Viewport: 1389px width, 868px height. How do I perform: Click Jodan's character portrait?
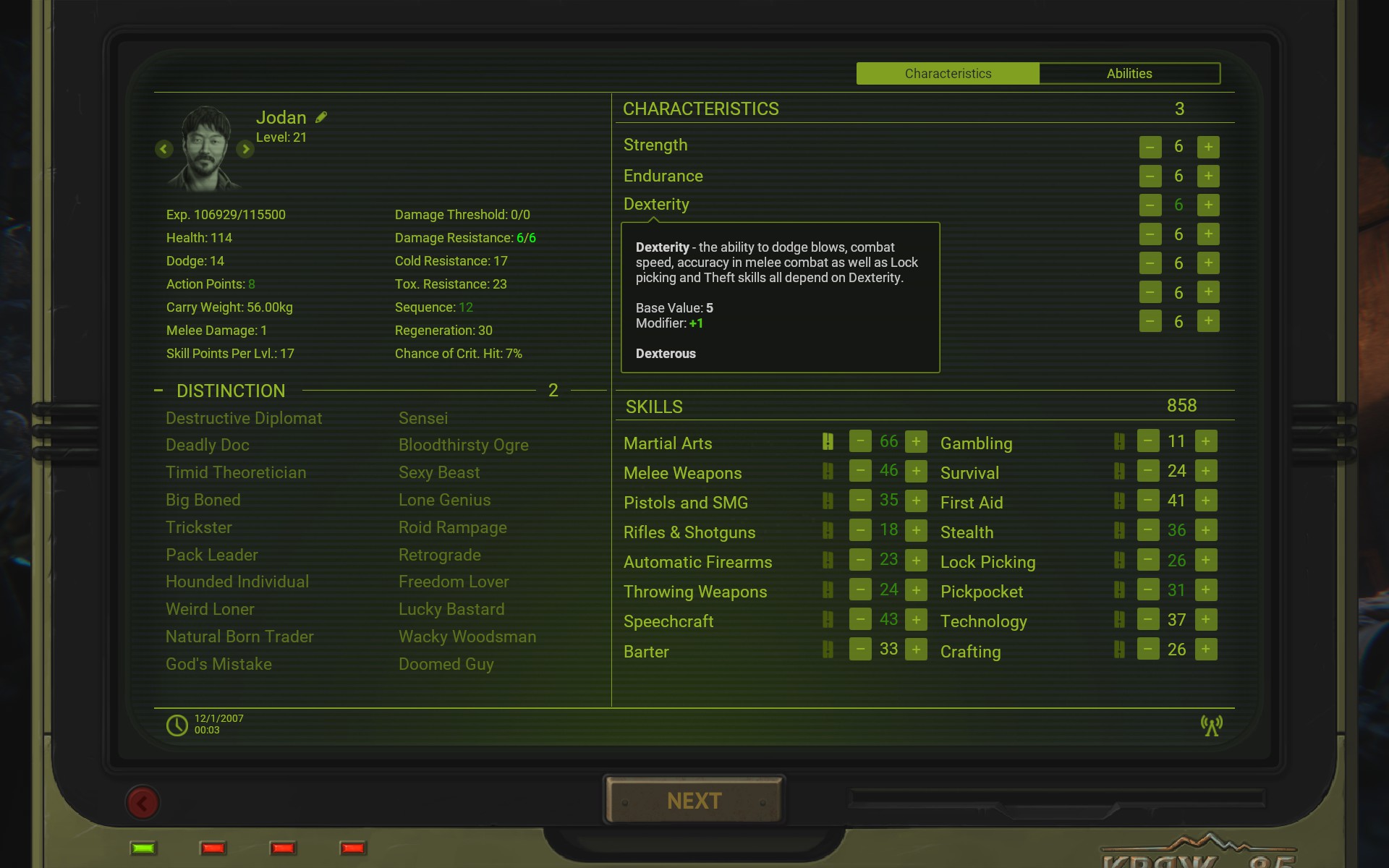[x=205, y=148]
